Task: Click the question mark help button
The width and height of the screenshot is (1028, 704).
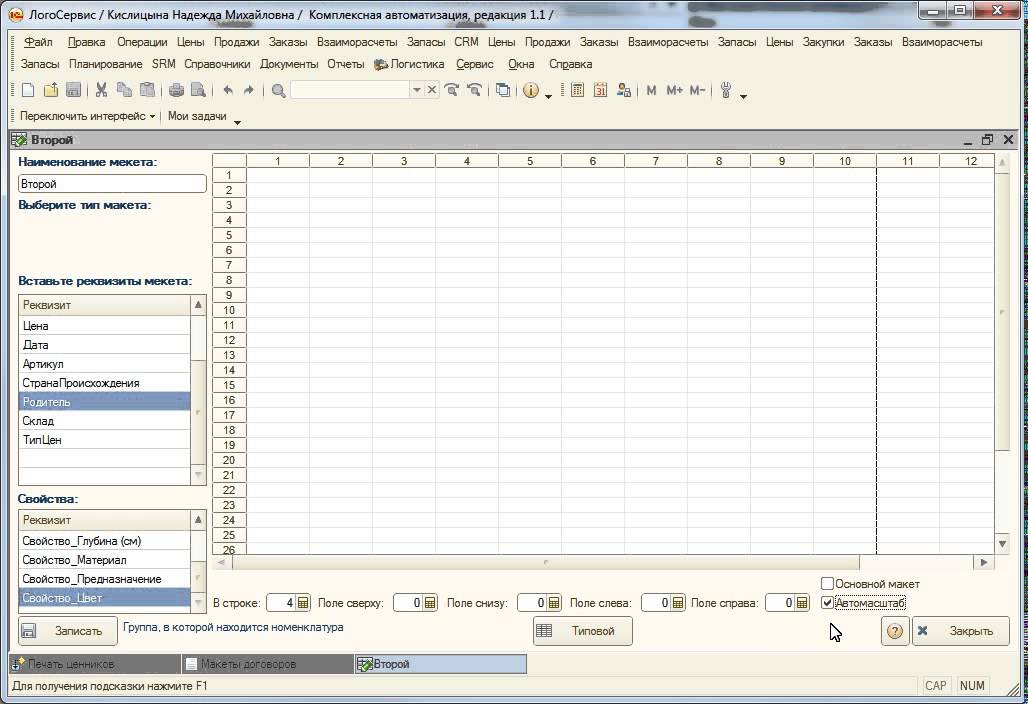Action: (x=895, y=631)
